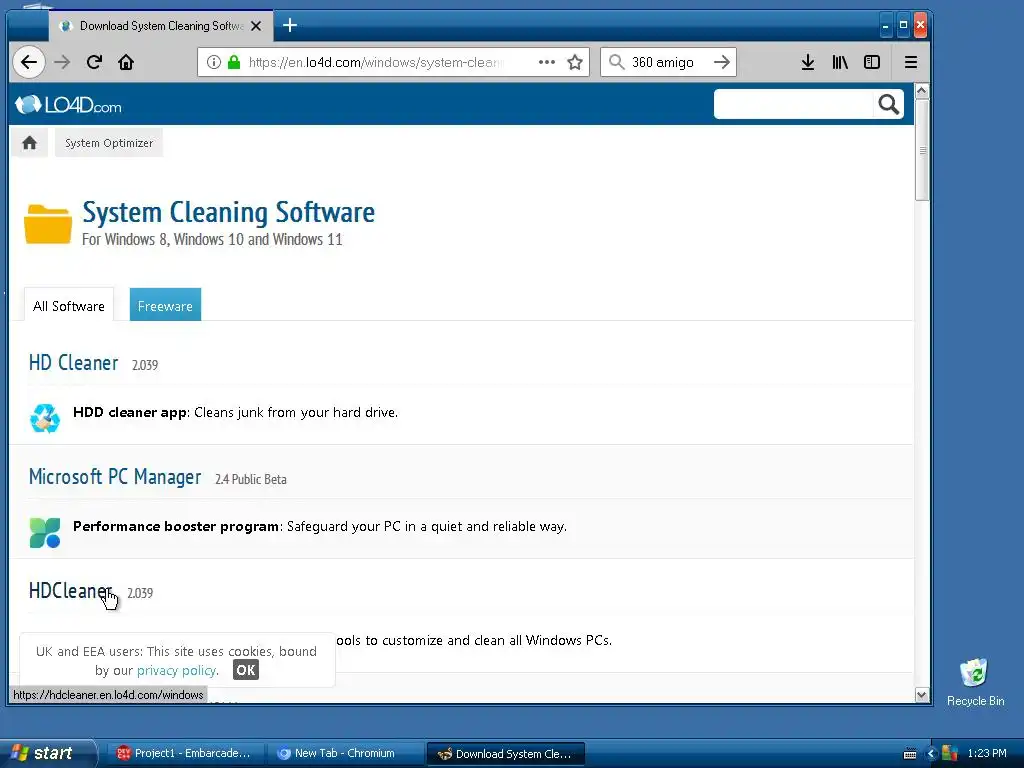Open the HD Cleaner software link
Screen dimensions: 1024x768
73,362
